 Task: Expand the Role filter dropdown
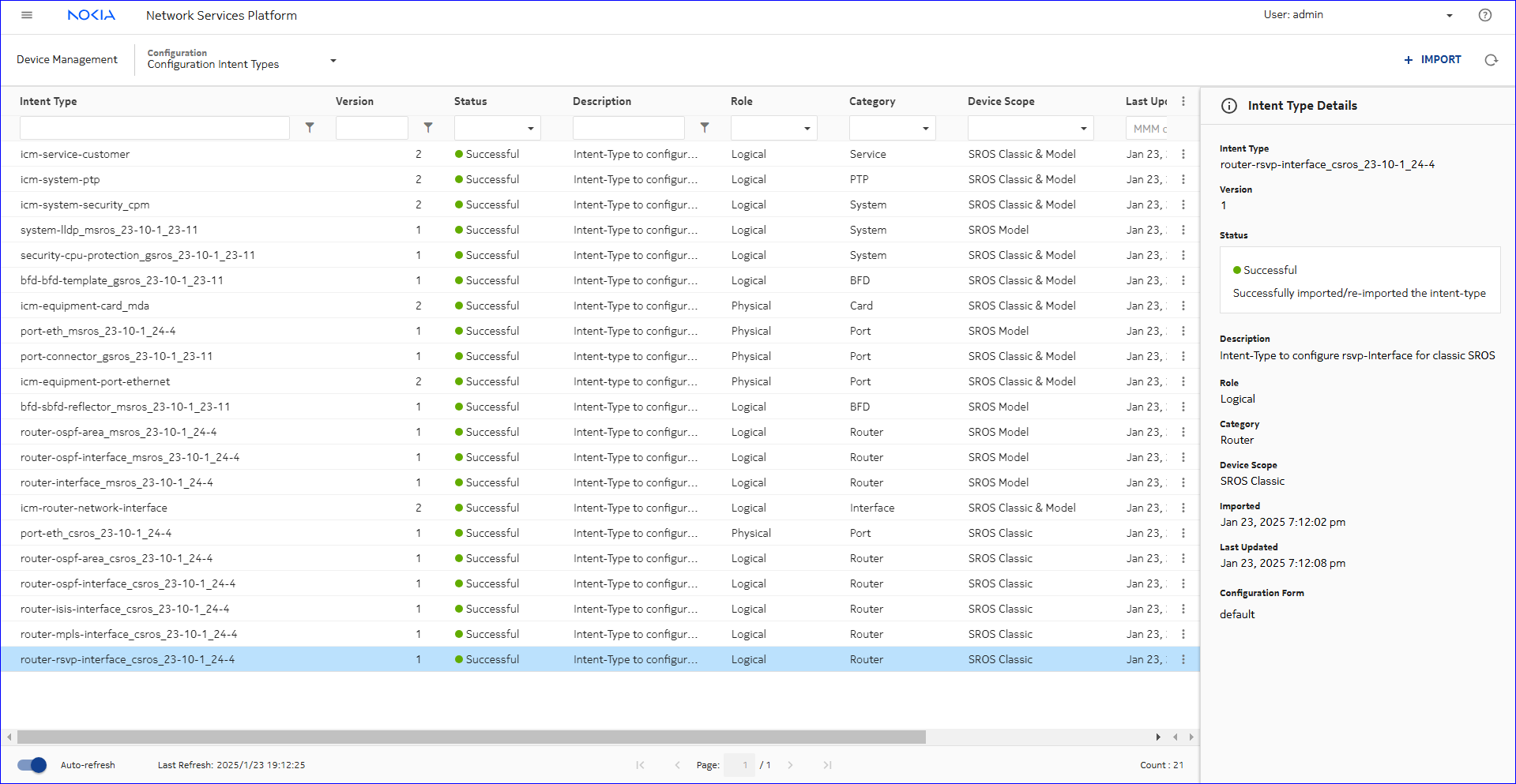773,128
